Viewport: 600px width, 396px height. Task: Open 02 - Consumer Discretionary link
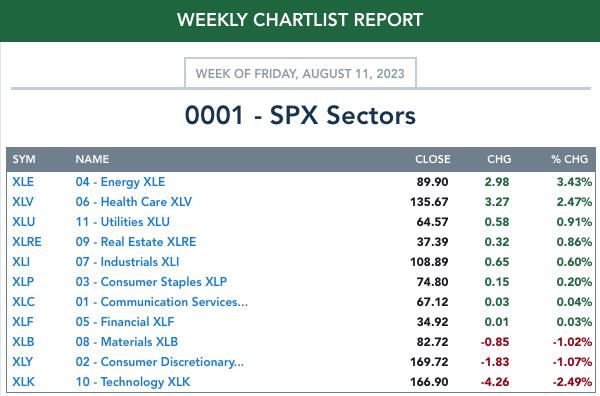click(x=160, y=362)
